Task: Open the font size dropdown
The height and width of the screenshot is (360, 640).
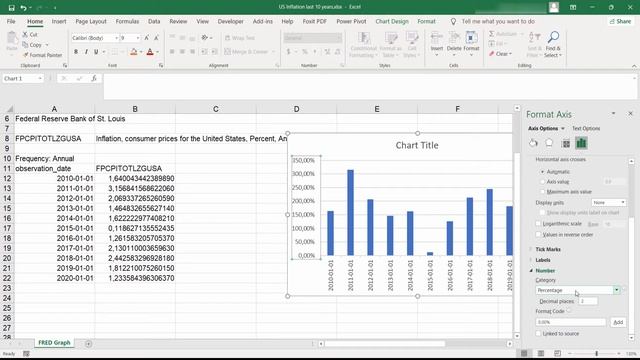Action: pos(138,38)
